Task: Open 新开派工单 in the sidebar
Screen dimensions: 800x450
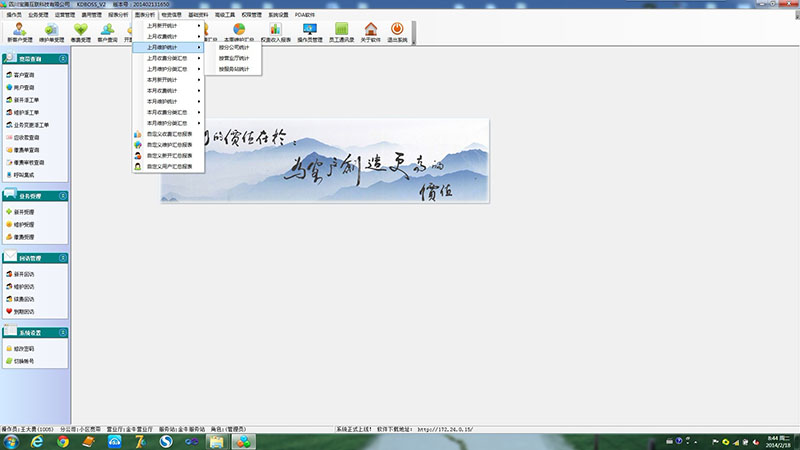Action: 22,100
